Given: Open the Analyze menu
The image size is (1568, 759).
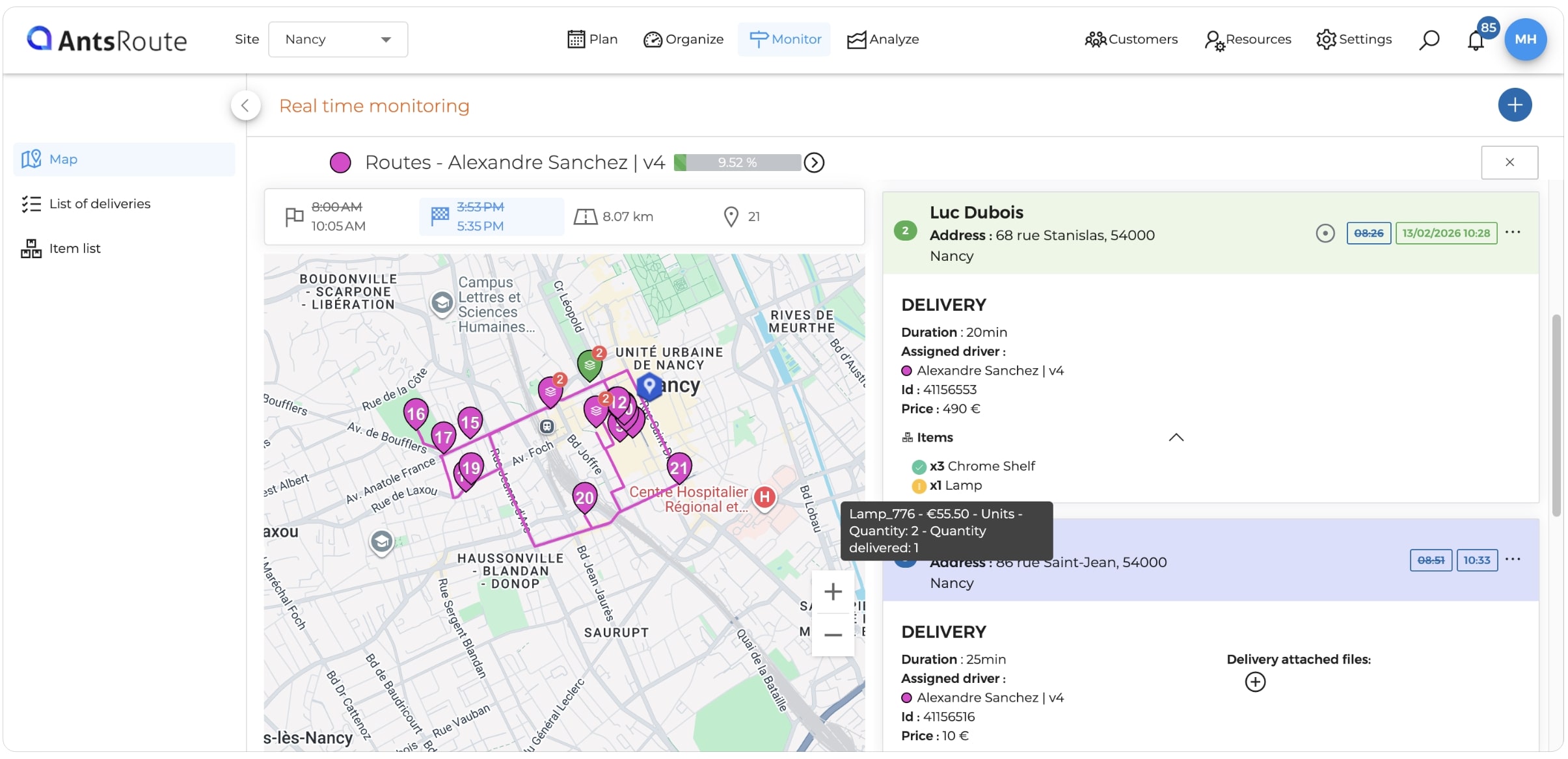Looking at the screenshot, I should (x=883, y=39).
